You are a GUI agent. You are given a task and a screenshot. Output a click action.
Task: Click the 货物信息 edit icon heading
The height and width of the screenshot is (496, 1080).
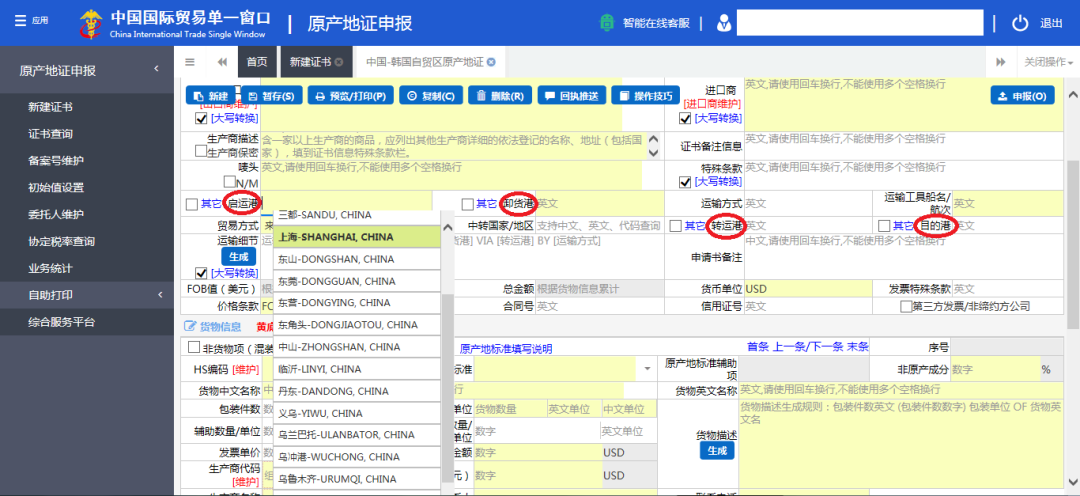pos(213,327)
